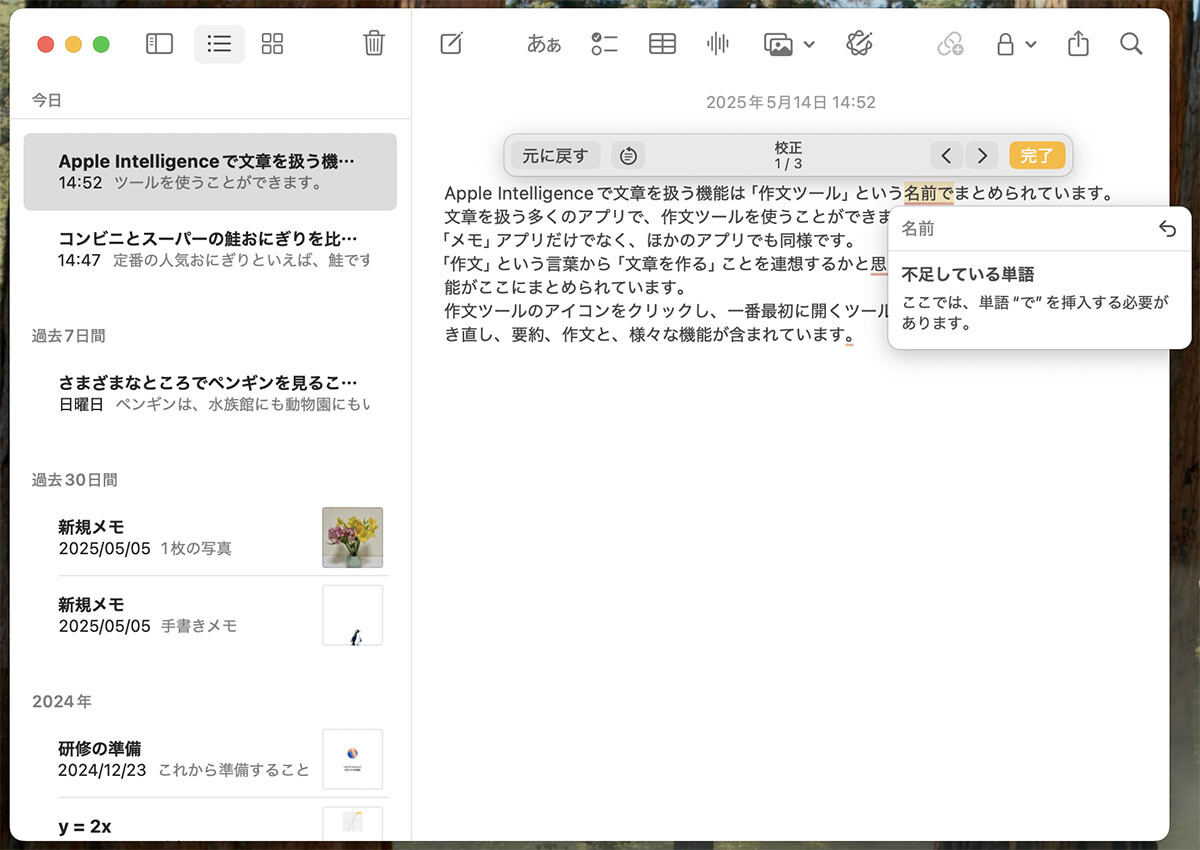Search notes with magnifier icon
1200x850 pixels.
(x=1131, y=44)
